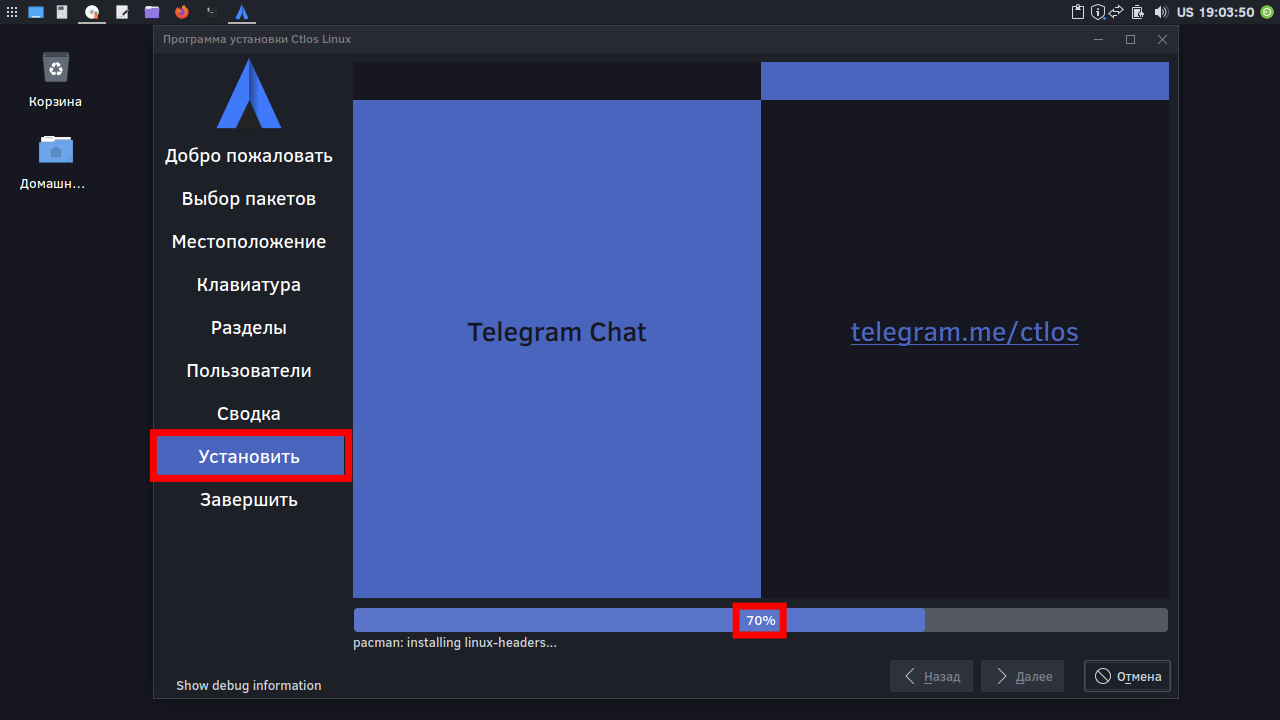Open the telegram.me/ctlos link
The image size is (1280, 720).
(965, 332)
